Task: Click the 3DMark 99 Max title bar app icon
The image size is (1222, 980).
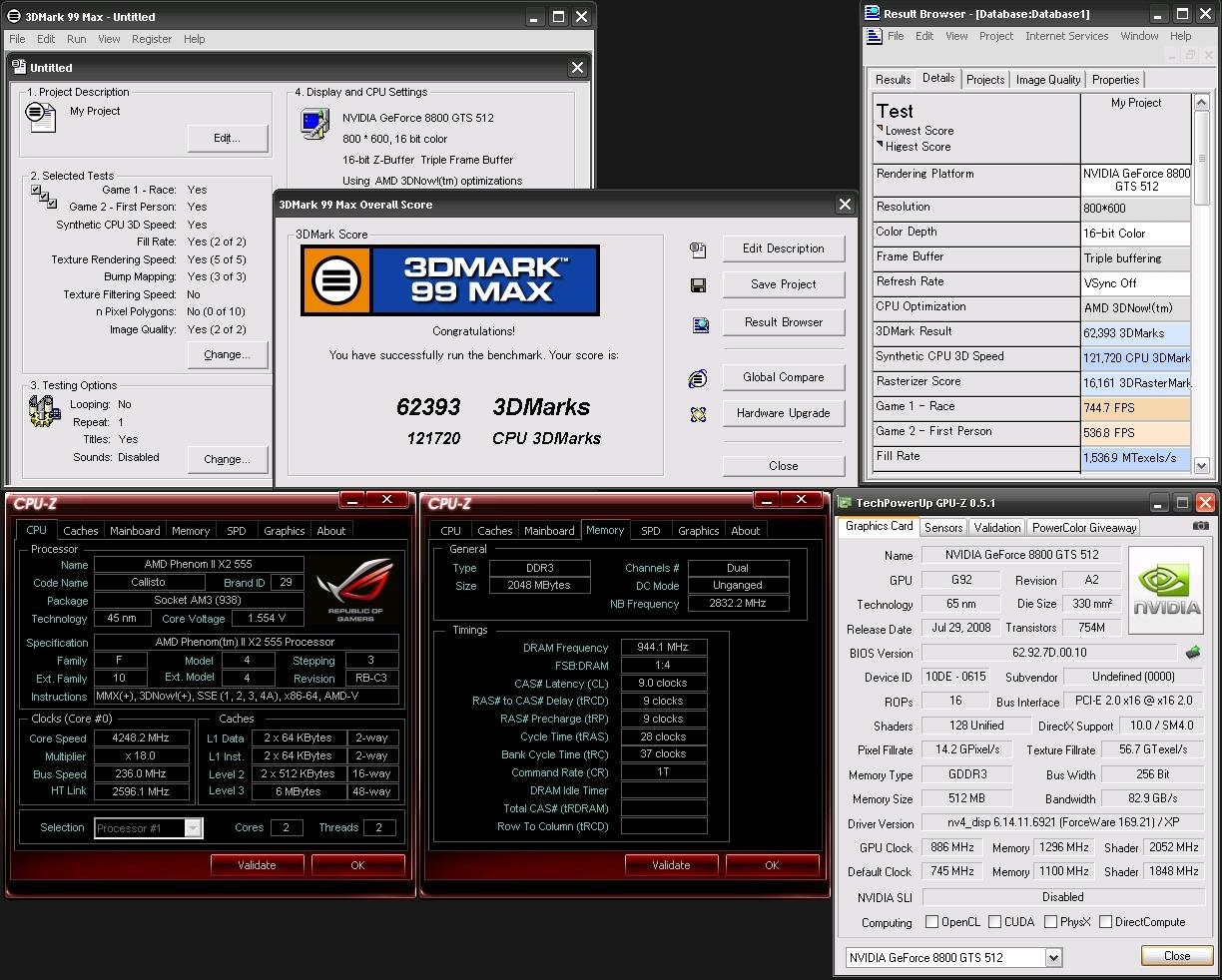Action: coord(13,16)
